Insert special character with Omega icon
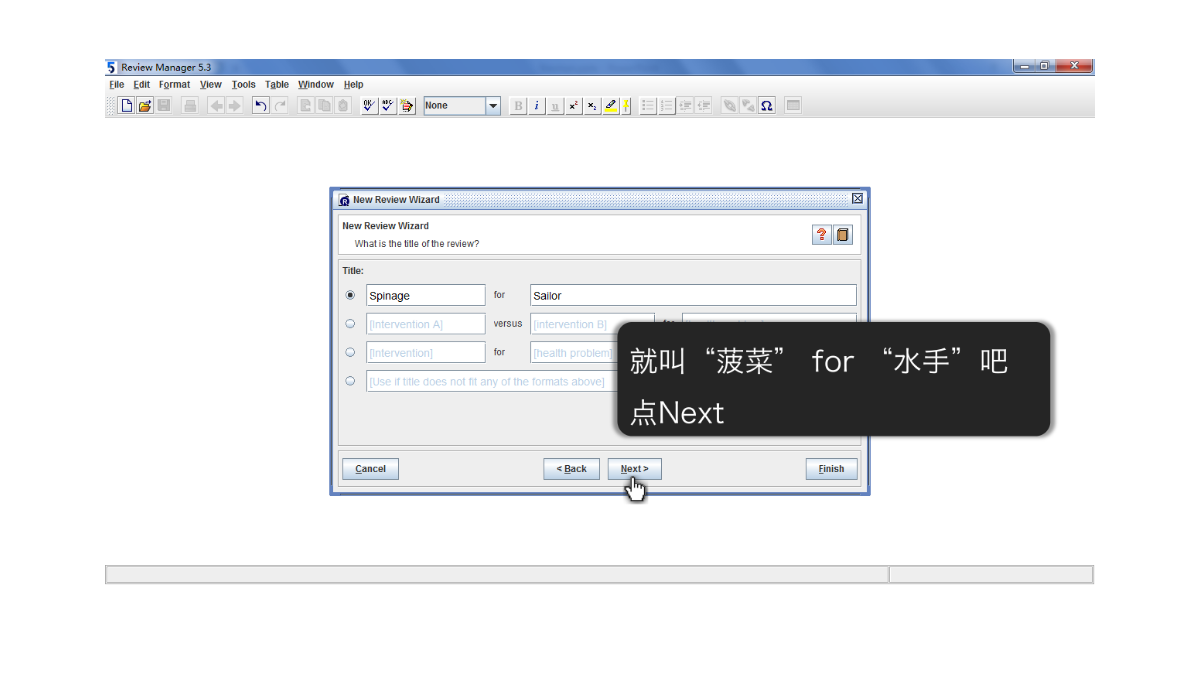Viewport: 1200px width, 675px height. 767,105
